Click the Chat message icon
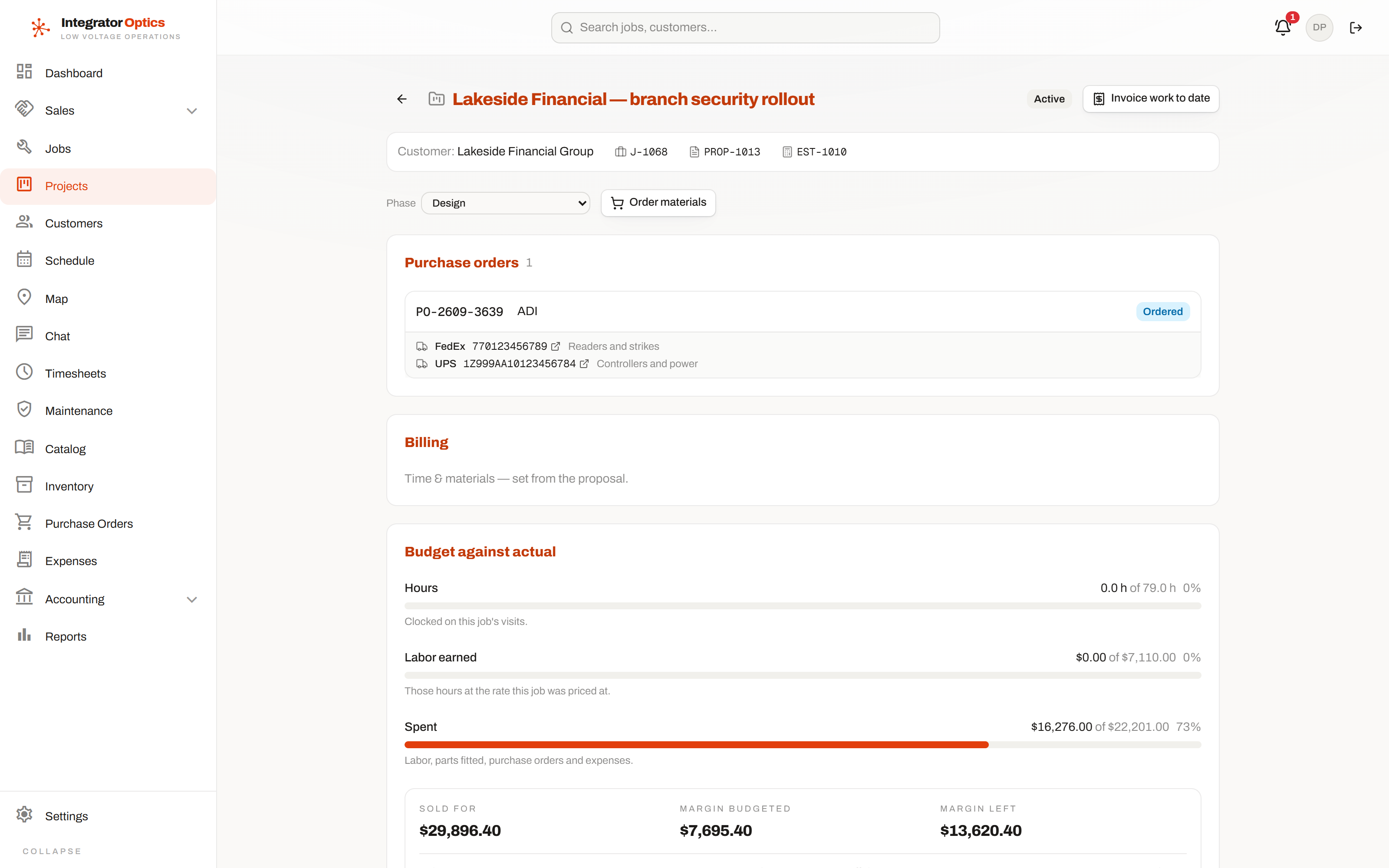Image resolution: width=1389 pixels, height=868 pixels. [24, 335]
